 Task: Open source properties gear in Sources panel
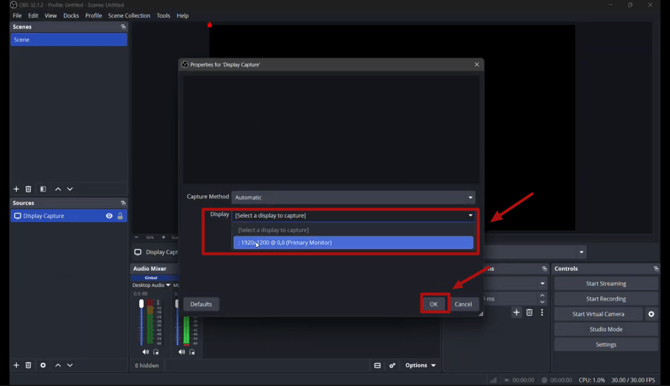point(43,365)
